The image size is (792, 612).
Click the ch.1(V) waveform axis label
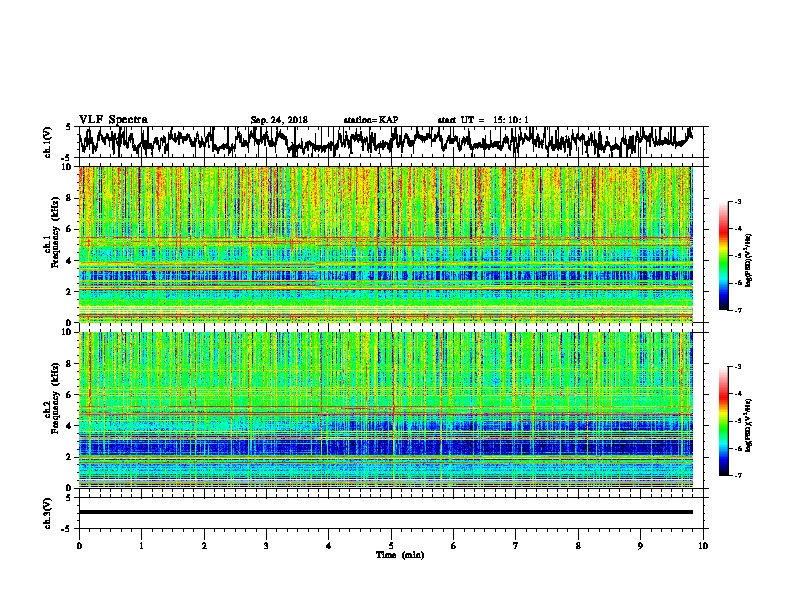48,142
